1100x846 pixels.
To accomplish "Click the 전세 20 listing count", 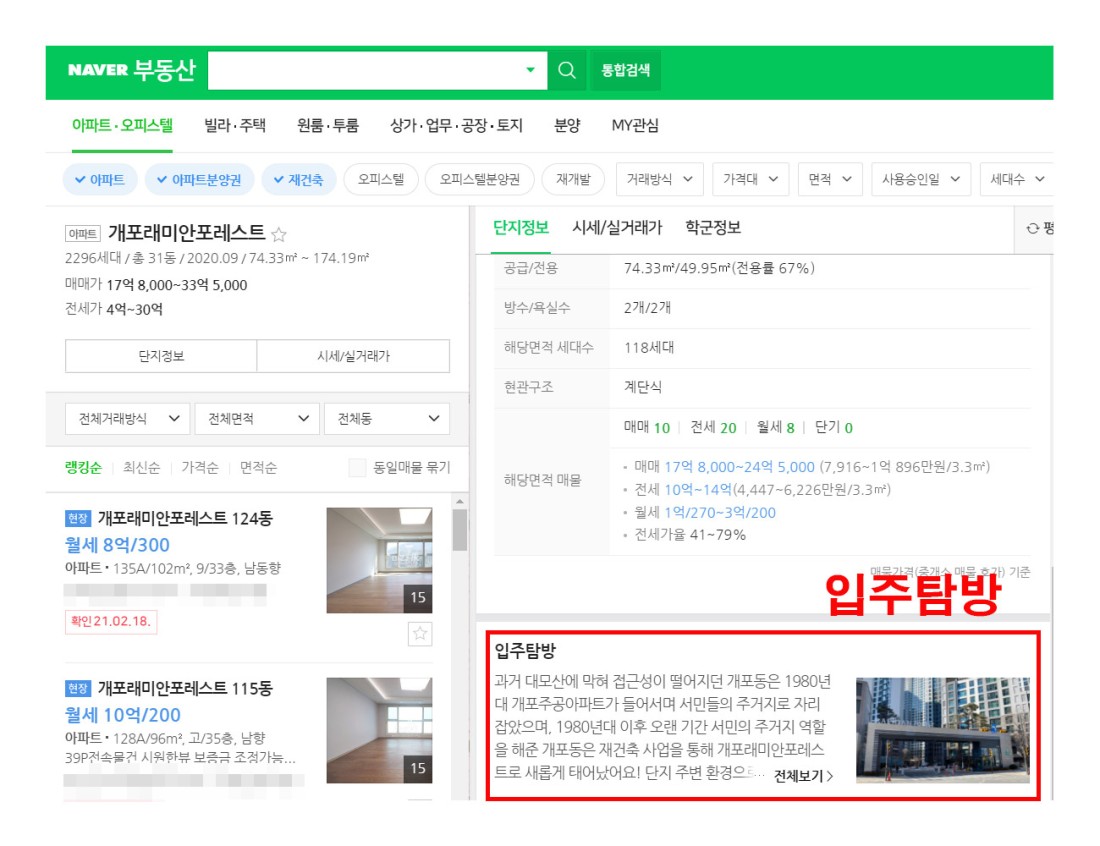I will (713, 428).
